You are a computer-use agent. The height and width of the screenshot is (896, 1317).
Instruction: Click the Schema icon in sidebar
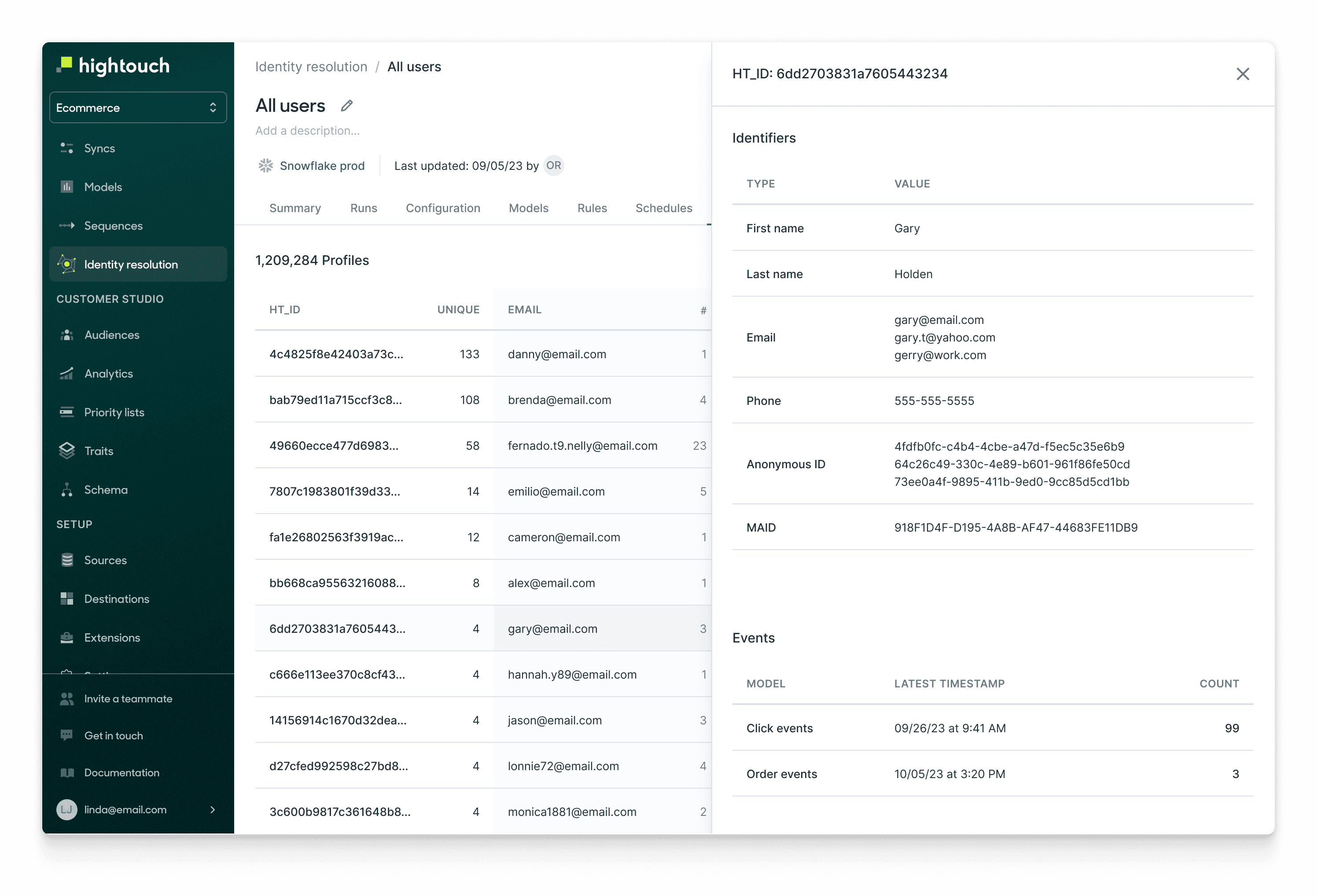coord(66,490)
